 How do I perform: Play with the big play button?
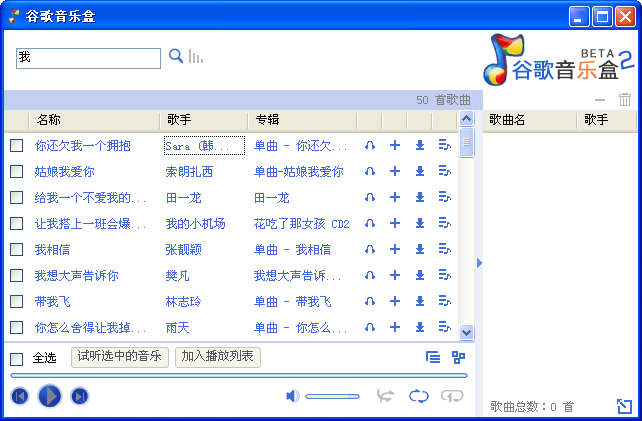(x=50, y=396)
